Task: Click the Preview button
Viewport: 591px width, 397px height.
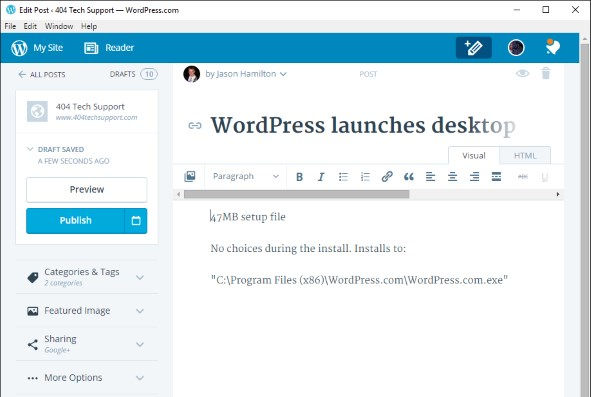Action: click(87, 190)
